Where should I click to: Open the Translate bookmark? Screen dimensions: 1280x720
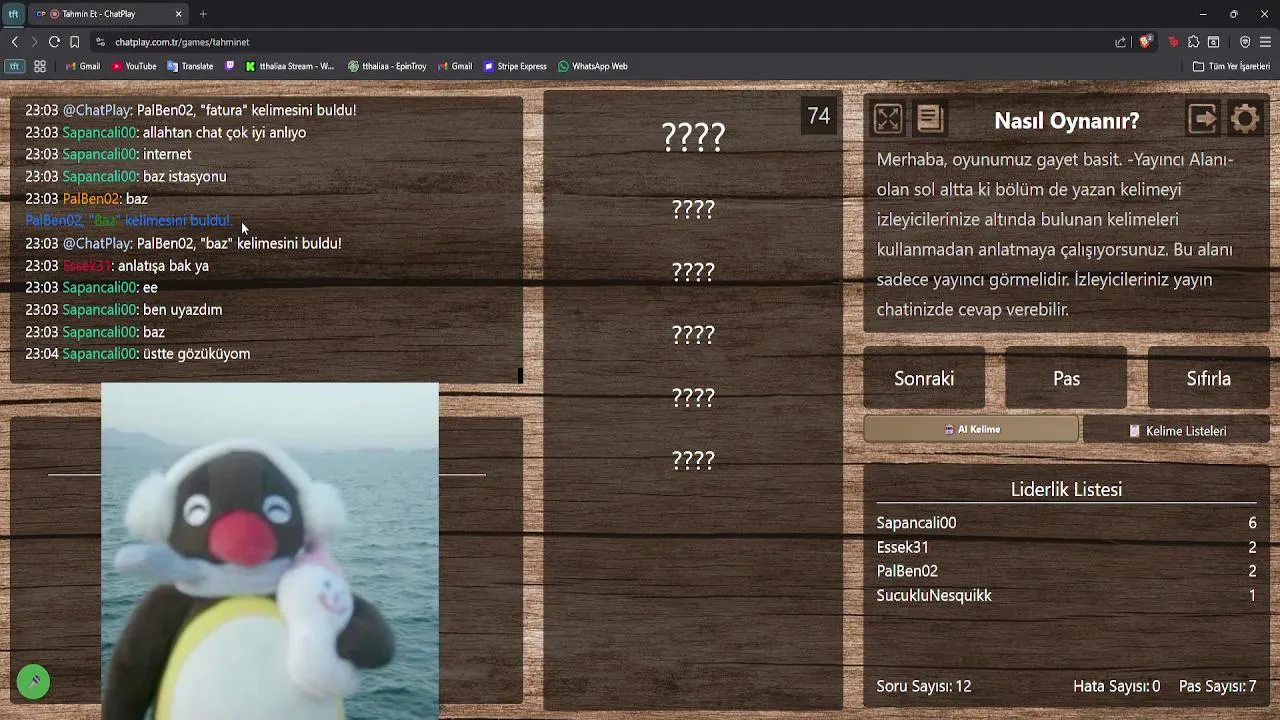[x=190, y=66]
